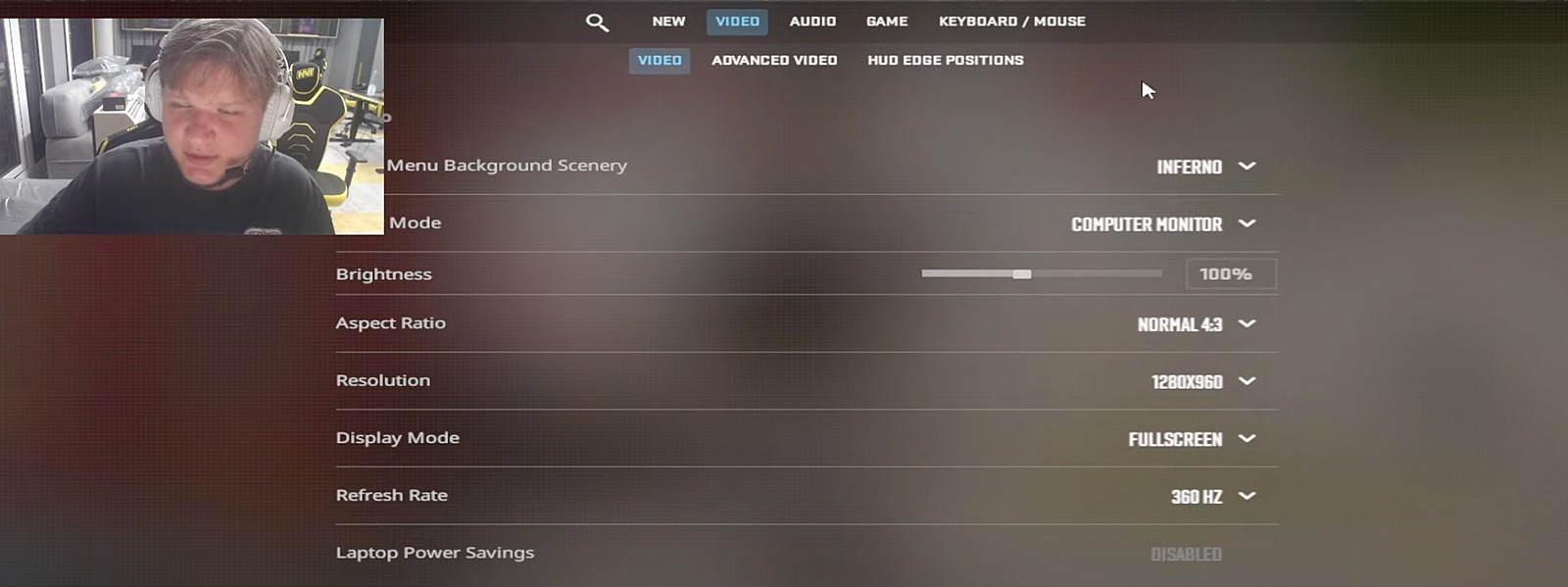Viewport: 1568px width, 587px height.
Task: Click the FULLSCREEN display mode value
Action: (1175, 440)
